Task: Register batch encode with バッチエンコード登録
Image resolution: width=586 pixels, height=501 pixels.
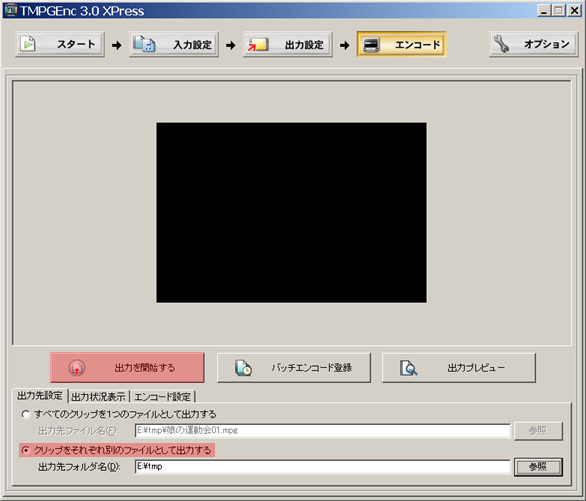Action: click(x=294, y=368)
